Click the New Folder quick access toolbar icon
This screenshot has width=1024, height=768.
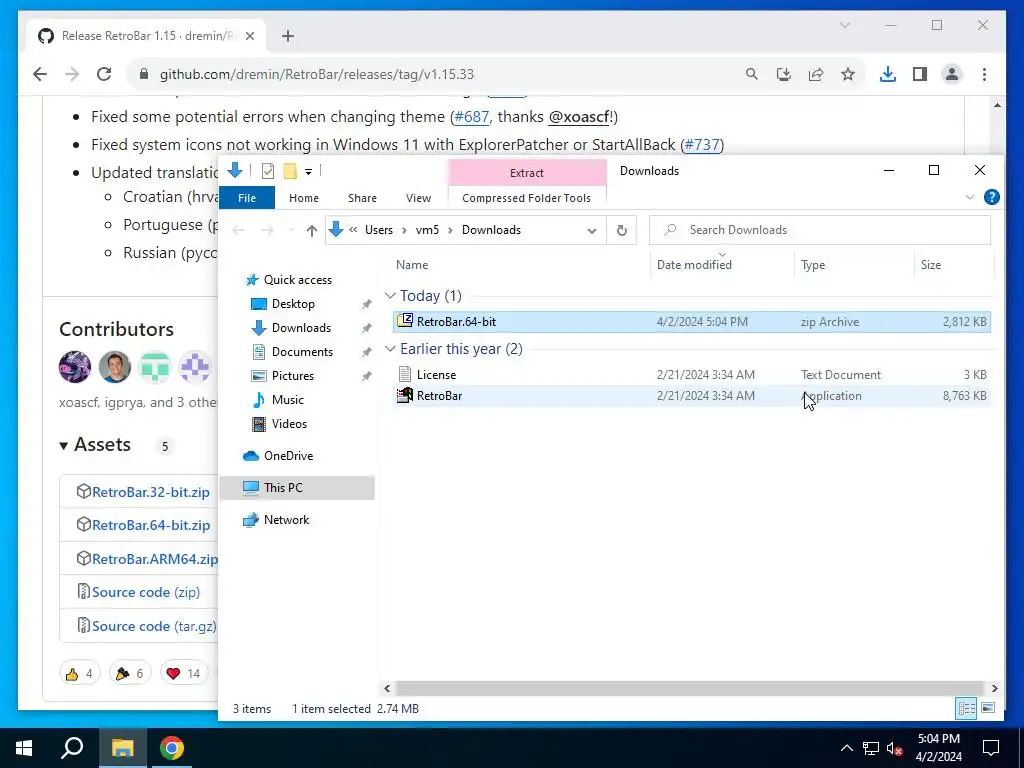290,171
